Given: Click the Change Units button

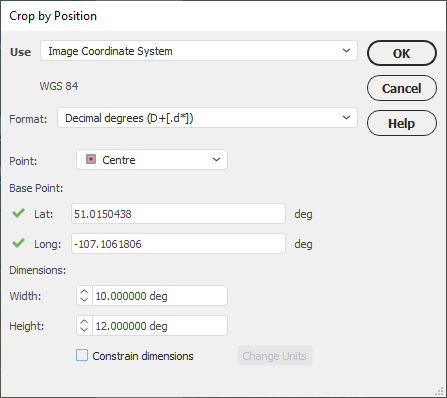Looking at the screenshot, I should point(275,356).
